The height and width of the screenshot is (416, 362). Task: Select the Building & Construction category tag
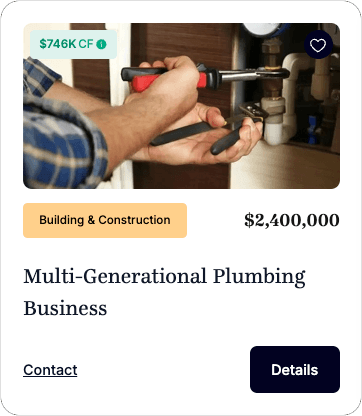(105, 220)
